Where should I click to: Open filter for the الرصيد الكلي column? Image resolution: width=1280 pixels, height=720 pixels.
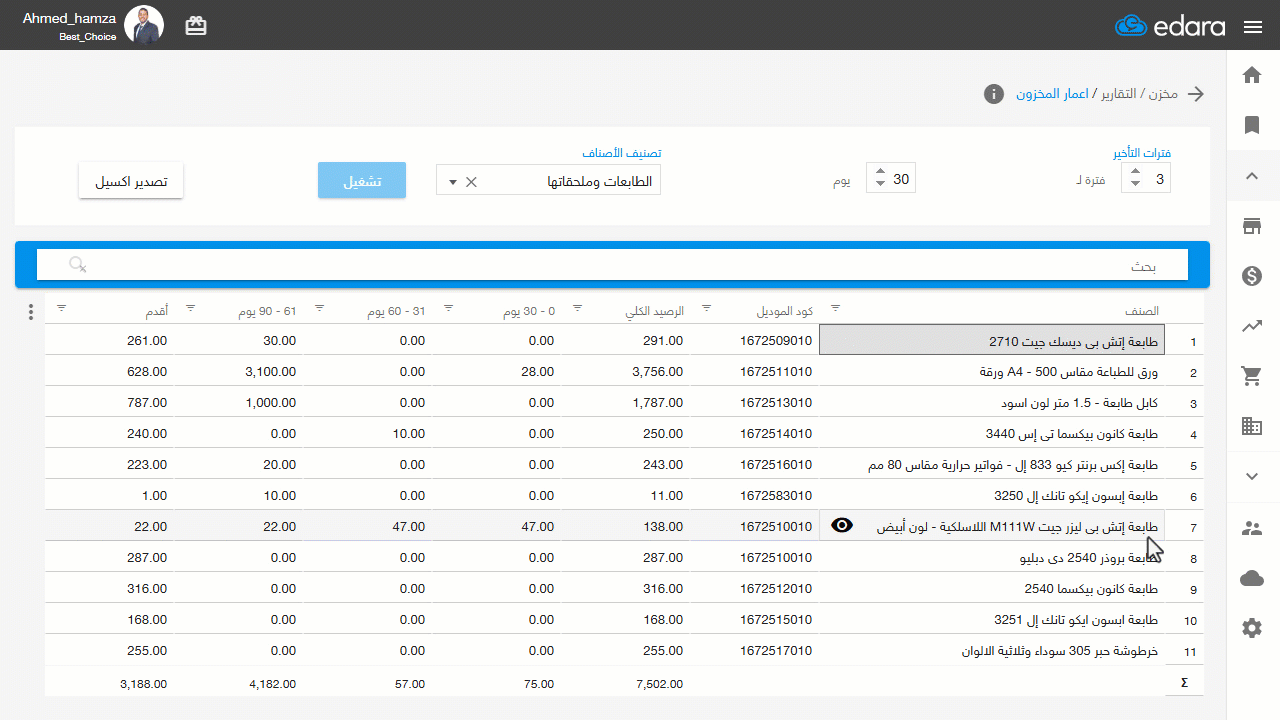pos(578,308)
